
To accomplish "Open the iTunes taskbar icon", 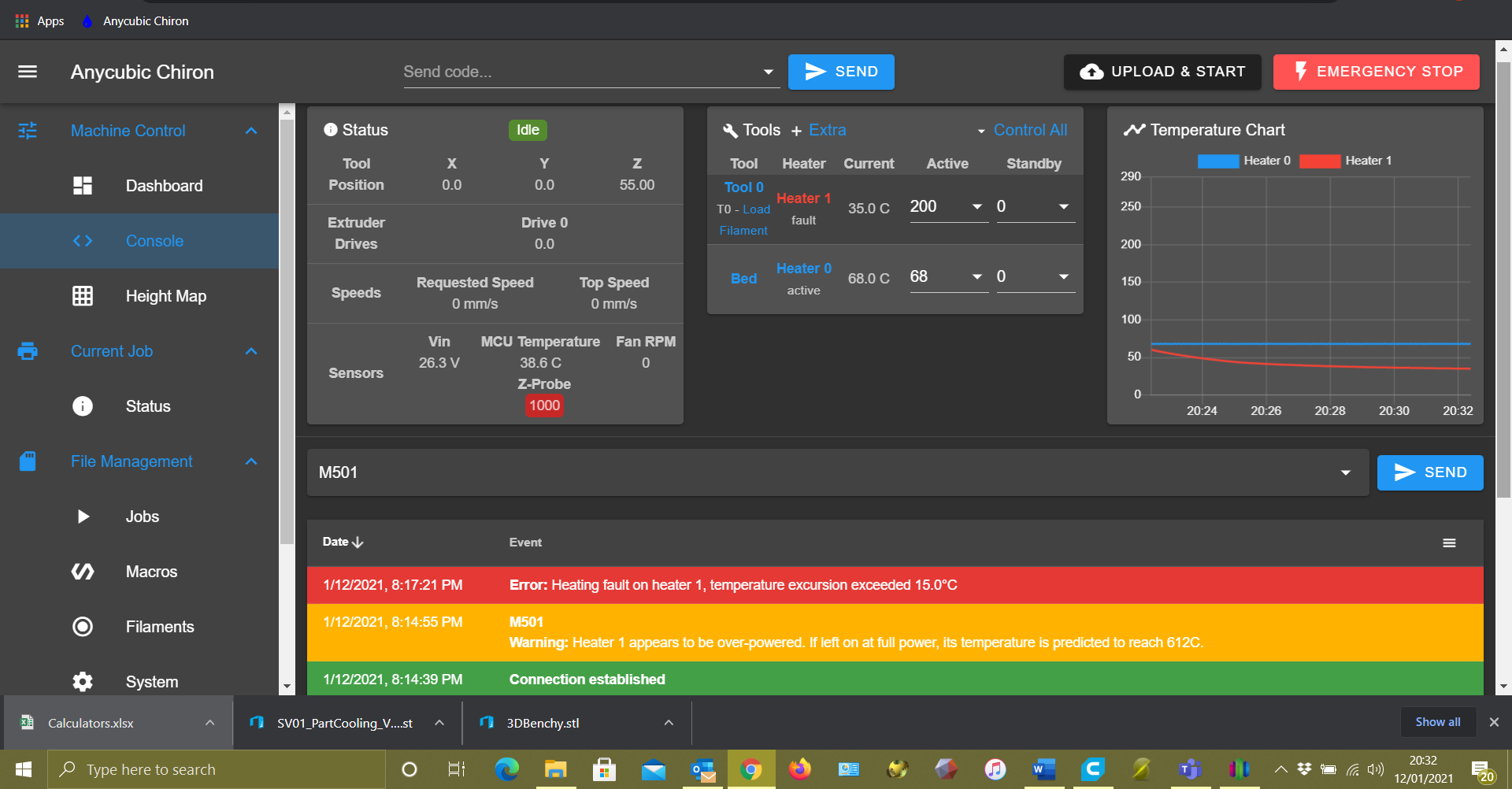I will click(995, 769).
